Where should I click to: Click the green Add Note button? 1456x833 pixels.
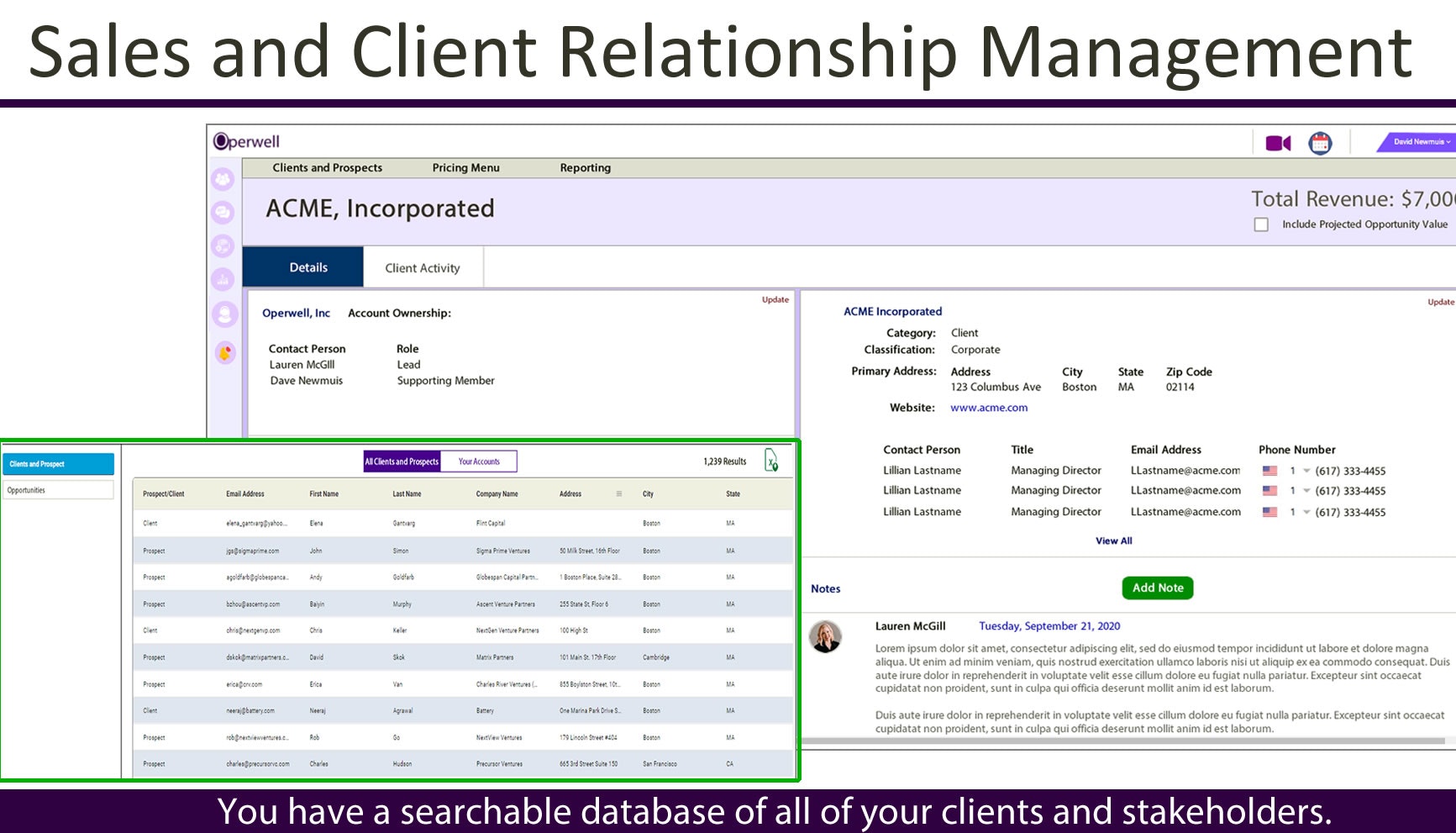[1158, 588]
